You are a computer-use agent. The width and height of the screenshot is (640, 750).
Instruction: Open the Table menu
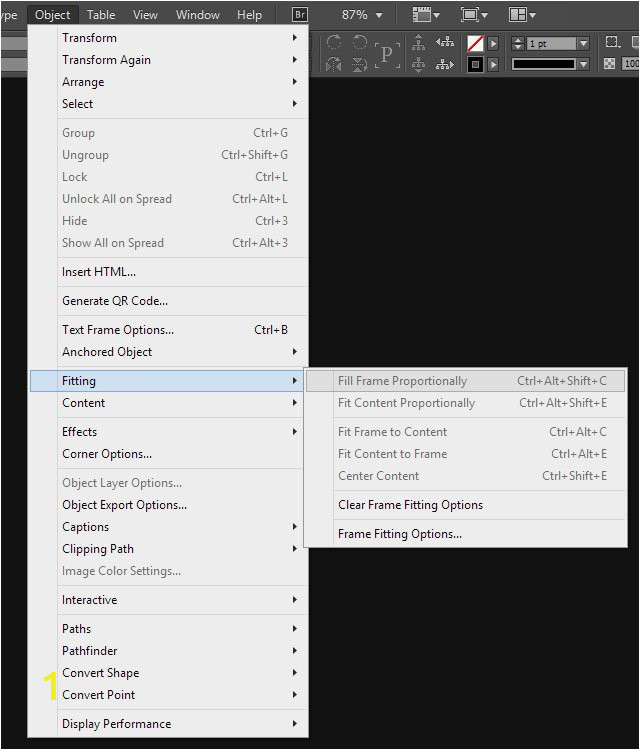[x=101, y=15]
